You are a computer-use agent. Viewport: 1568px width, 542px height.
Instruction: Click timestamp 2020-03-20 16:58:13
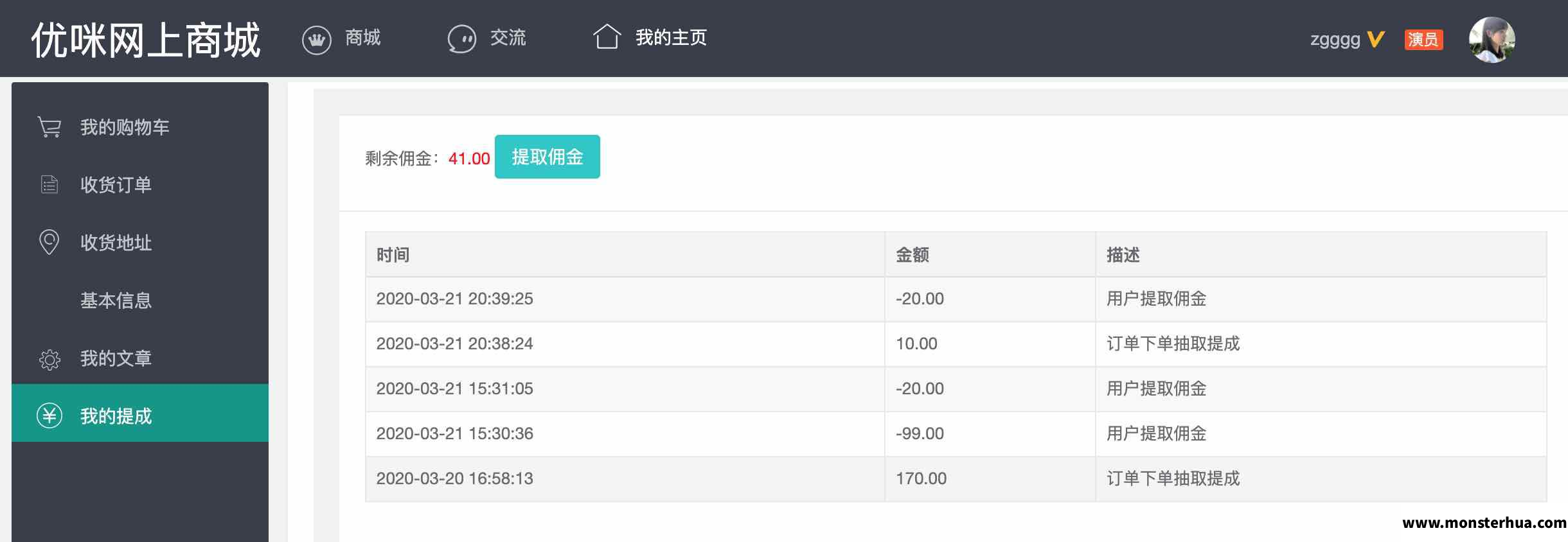455,478
